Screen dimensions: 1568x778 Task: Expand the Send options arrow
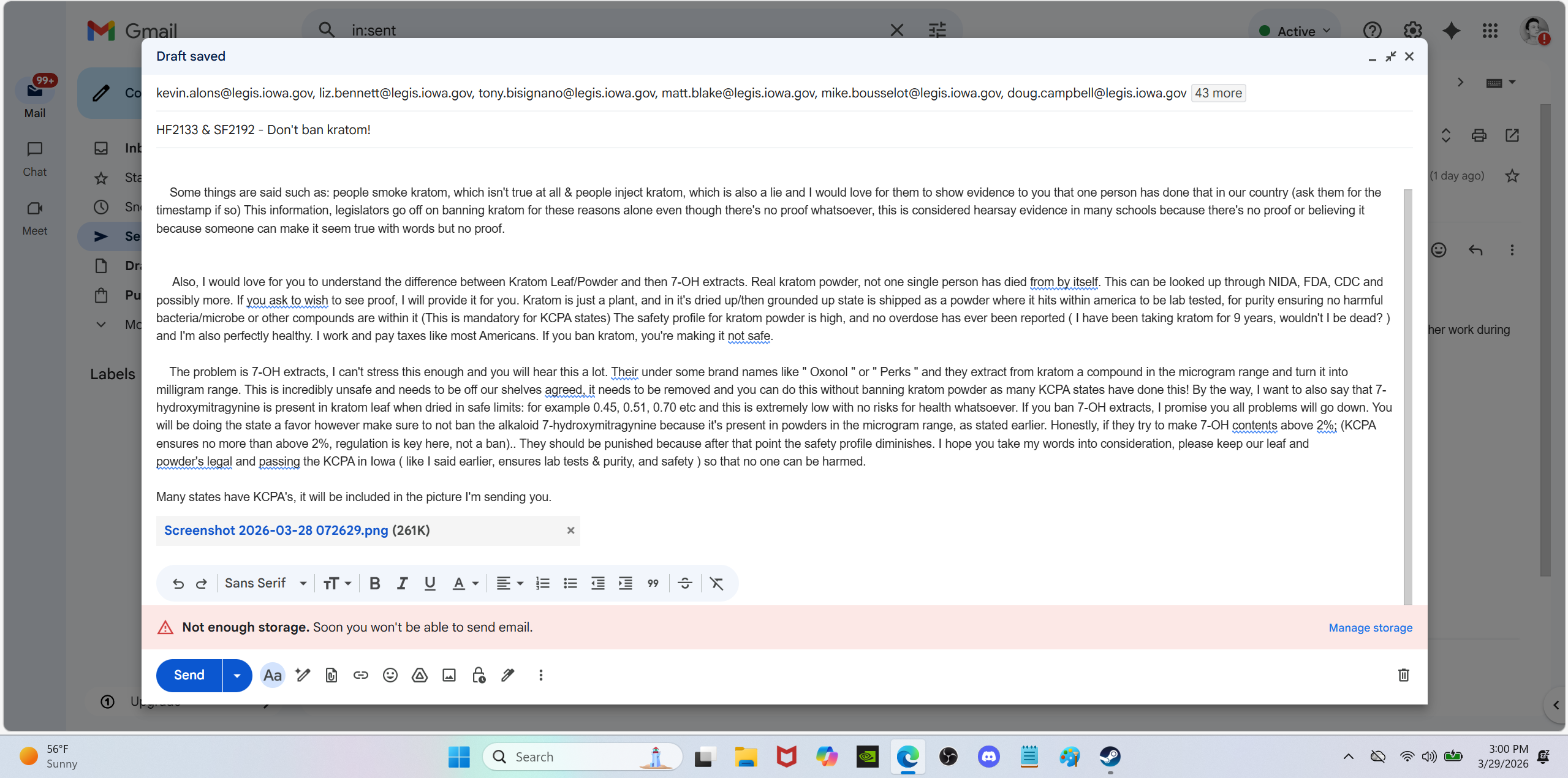point(237,675)
